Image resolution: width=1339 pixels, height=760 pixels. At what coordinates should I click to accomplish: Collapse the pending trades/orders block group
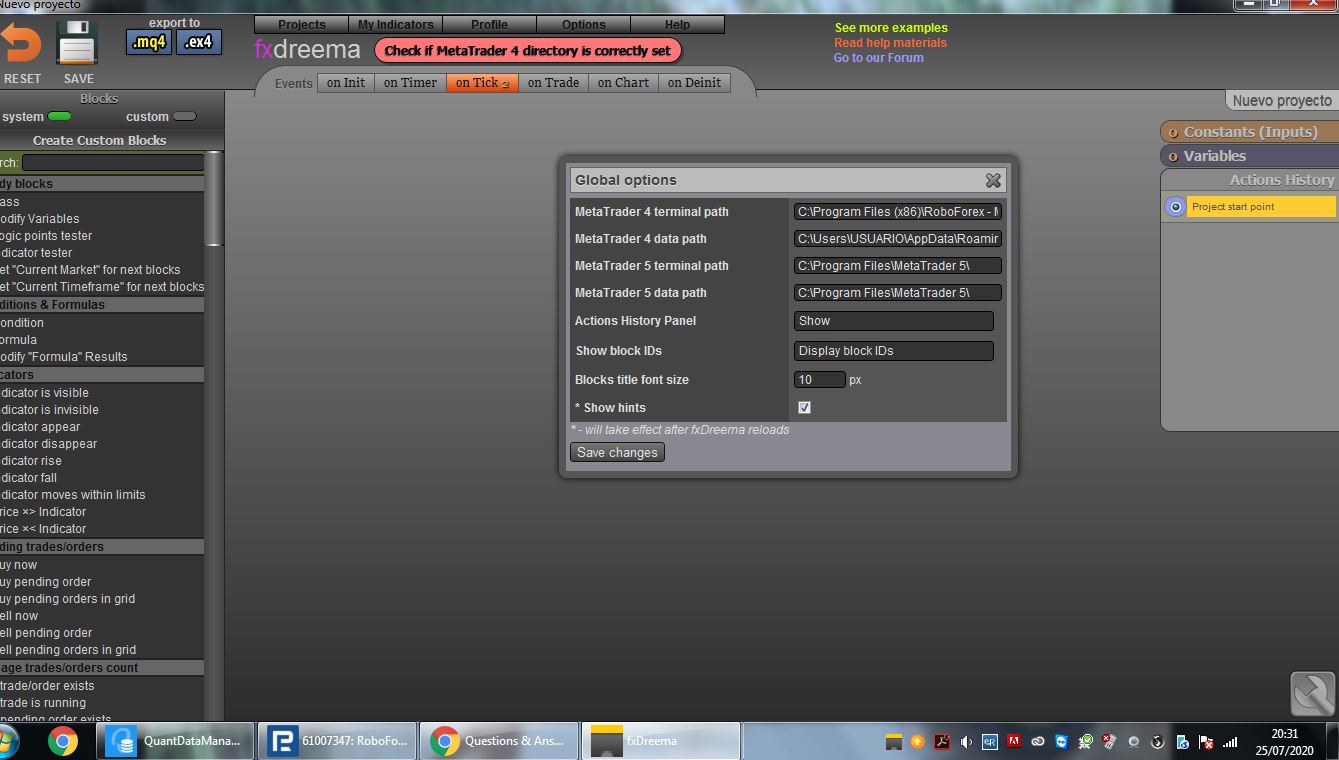tap(101, 547)
